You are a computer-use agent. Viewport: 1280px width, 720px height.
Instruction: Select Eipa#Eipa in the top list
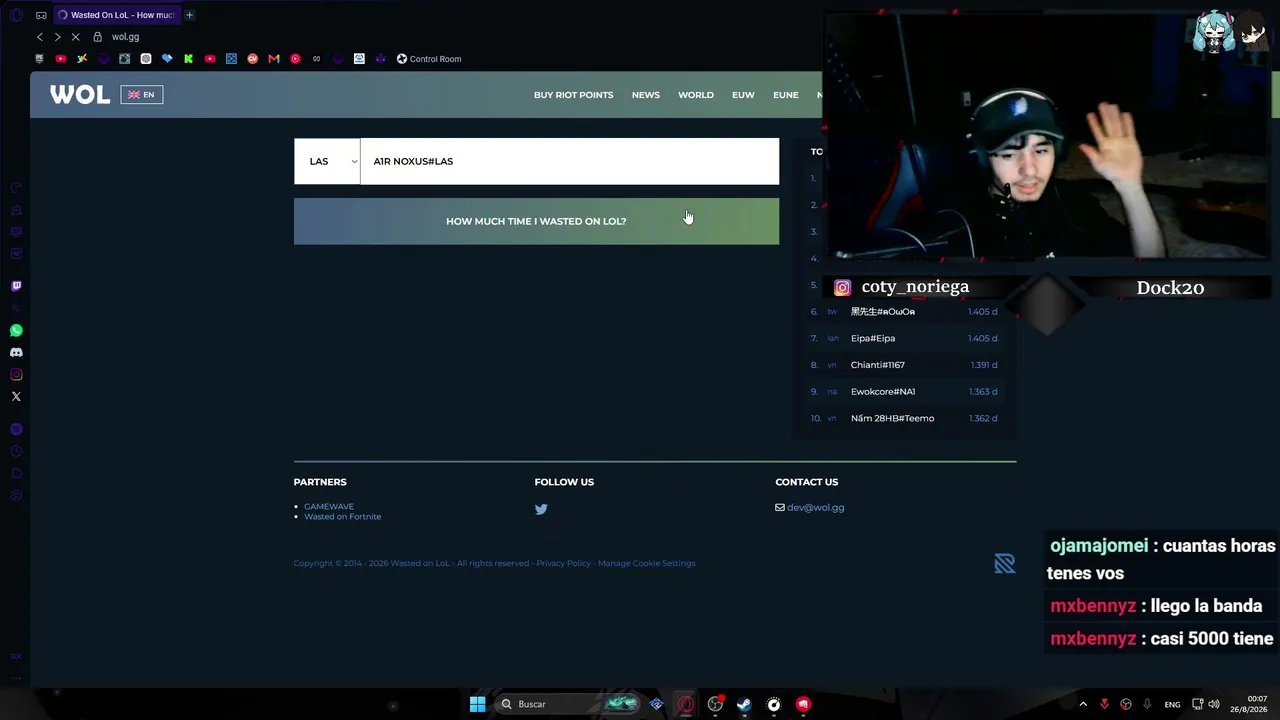tap(873, 338)
